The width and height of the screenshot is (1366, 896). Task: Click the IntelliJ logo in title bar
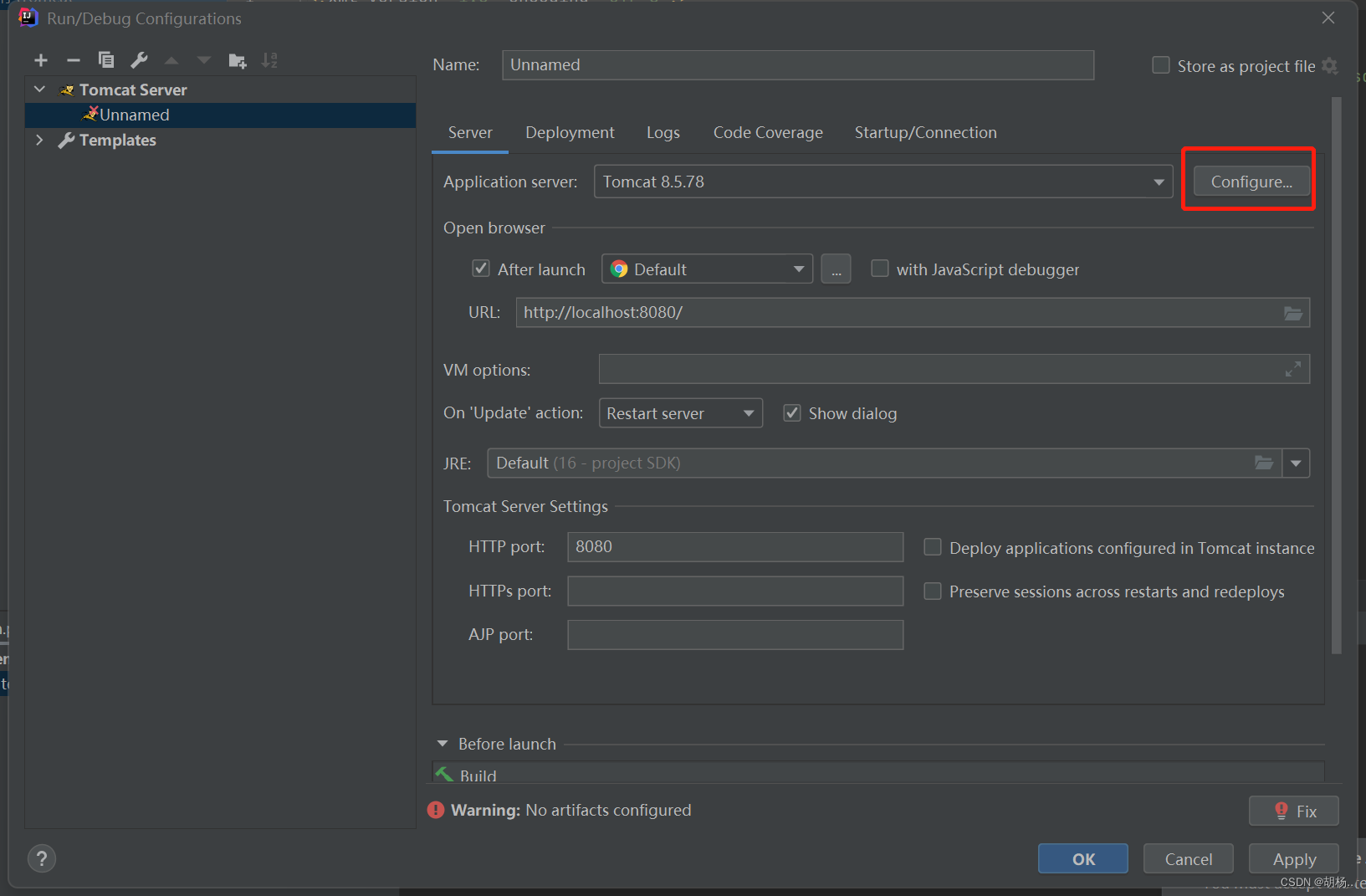(28, 18)
